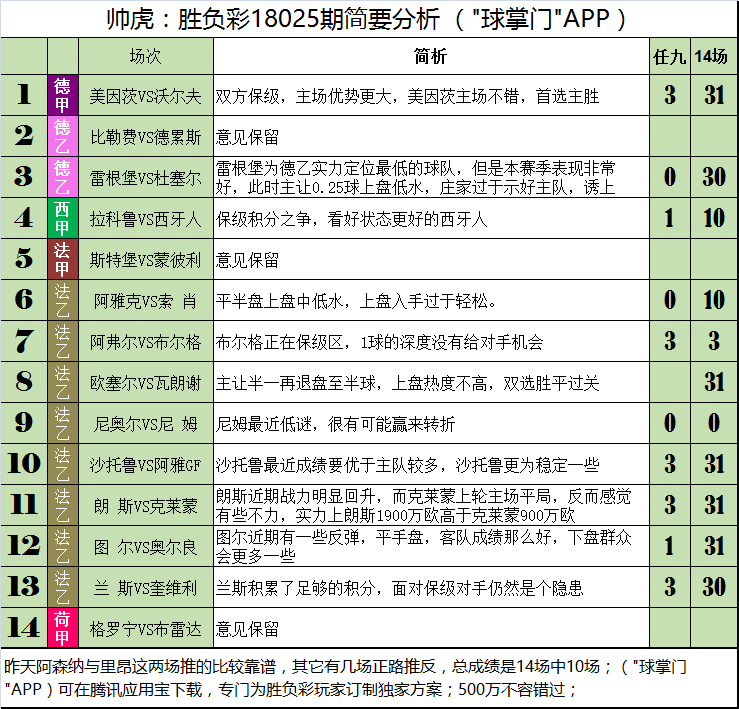The image size is (739, 709).
Task: Click 任九 value 1 for 拉科鲁VS西牙人
Action: coord(669,218)
